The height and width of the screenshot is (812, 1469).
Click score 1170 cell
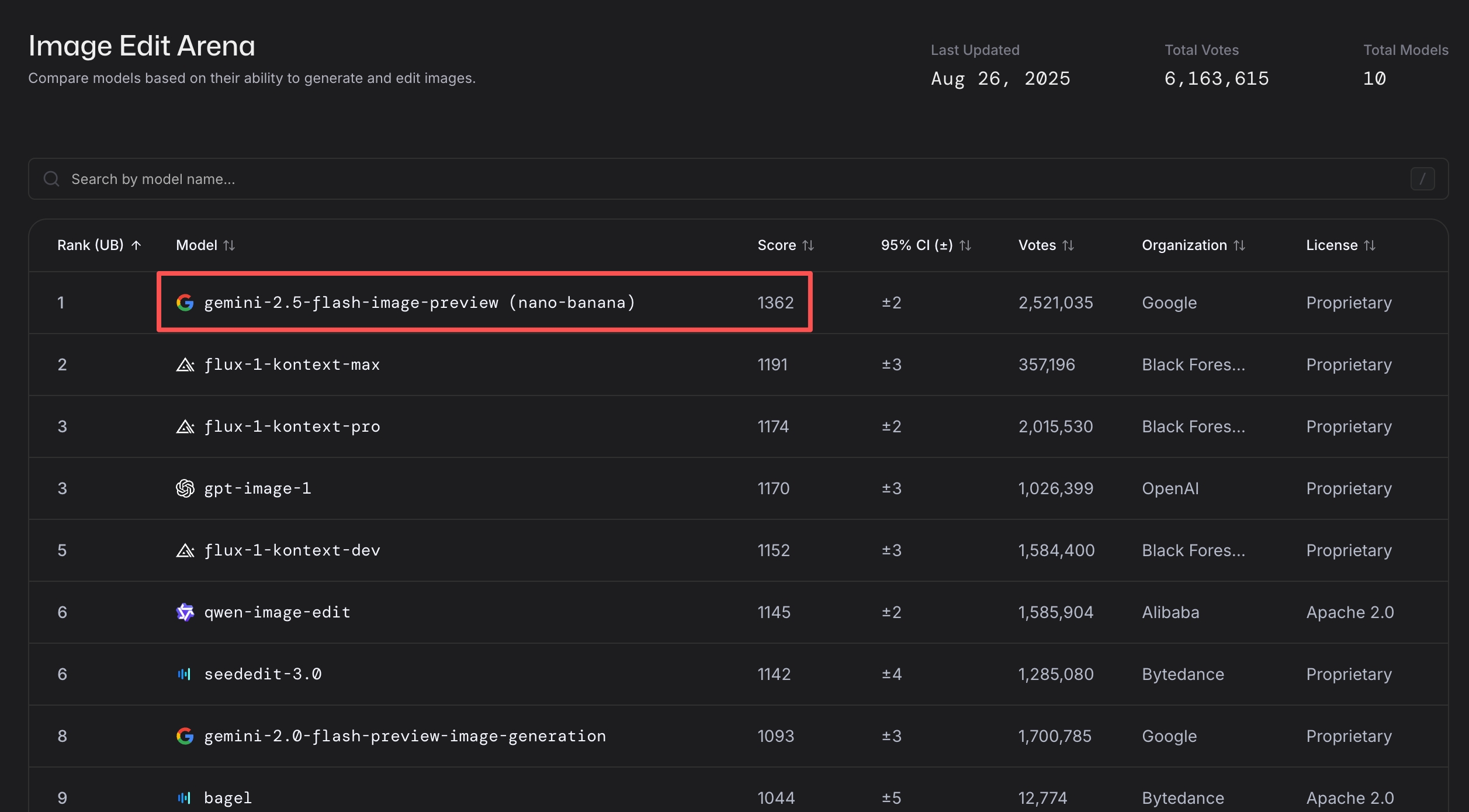coord(774,488)
